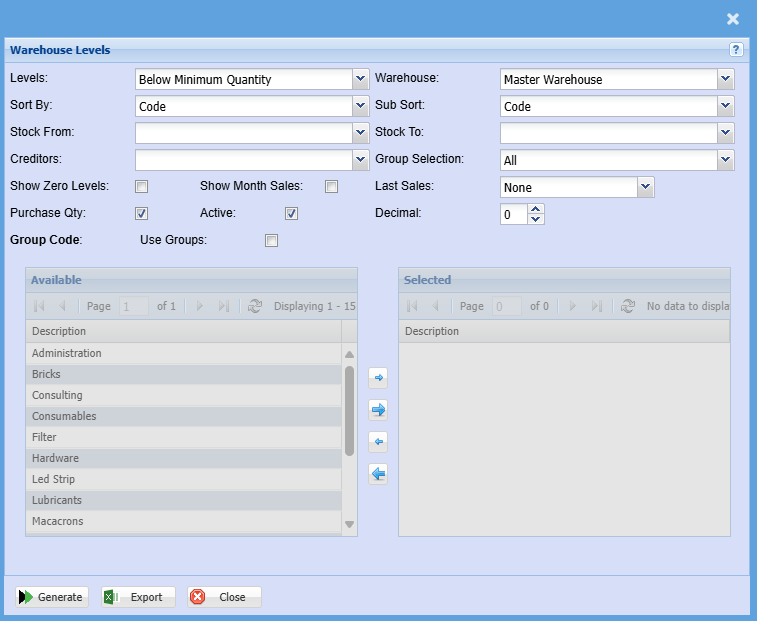Increase the Decimal value with up arrow
Image resolution: width=757 pixels, height=621 pixels.
tap(536, 208)
